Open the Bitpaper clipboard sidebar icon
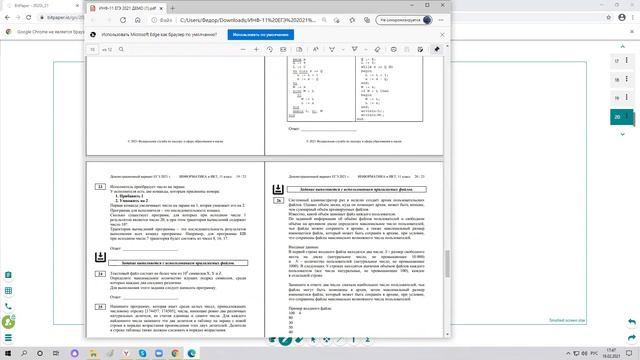 click(8, 275)
